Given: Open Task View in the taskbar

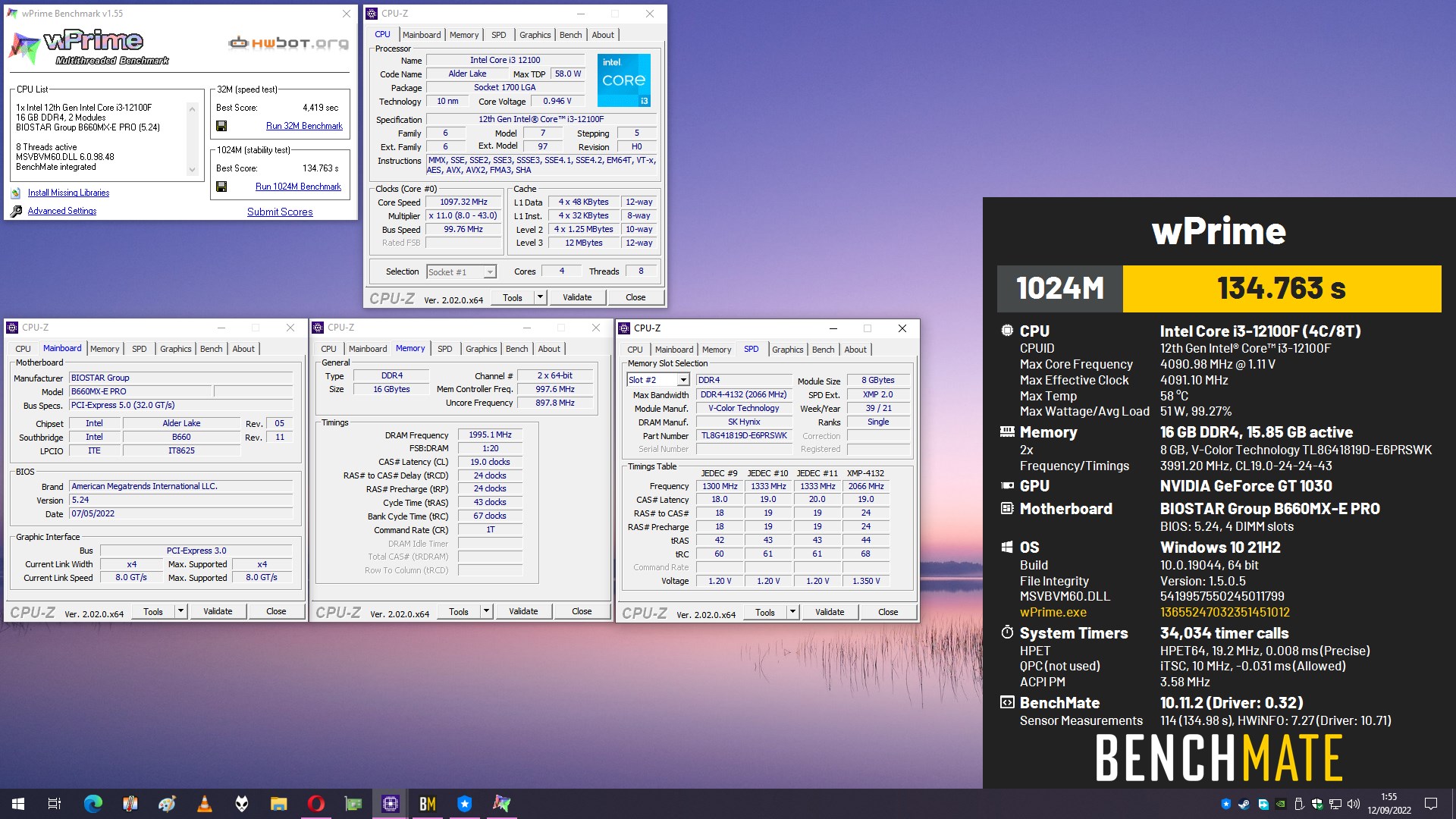Looking at the screenshot, I should coord(55,804).
